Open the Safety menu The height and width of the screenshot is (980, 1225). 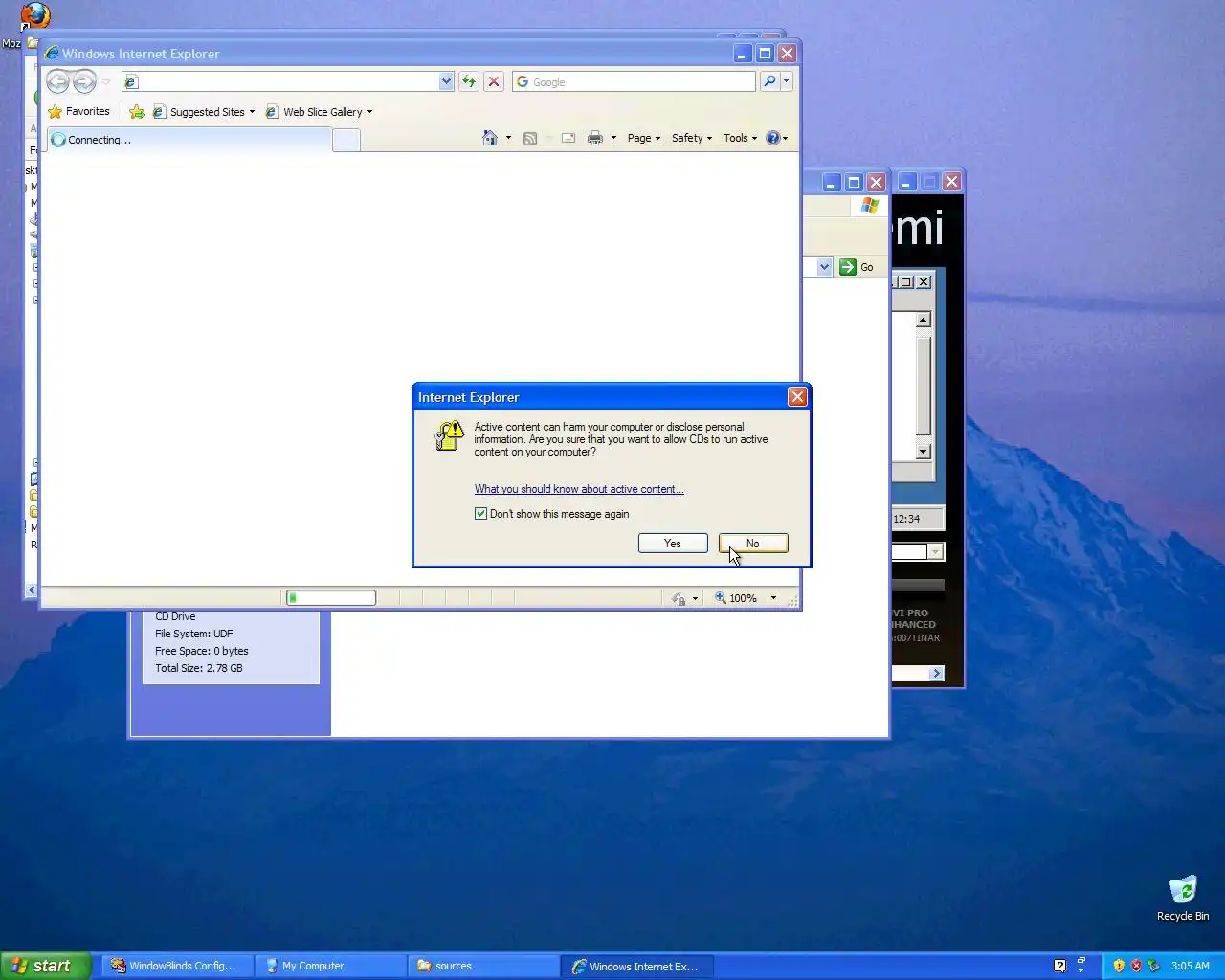[x=691, y=138]
